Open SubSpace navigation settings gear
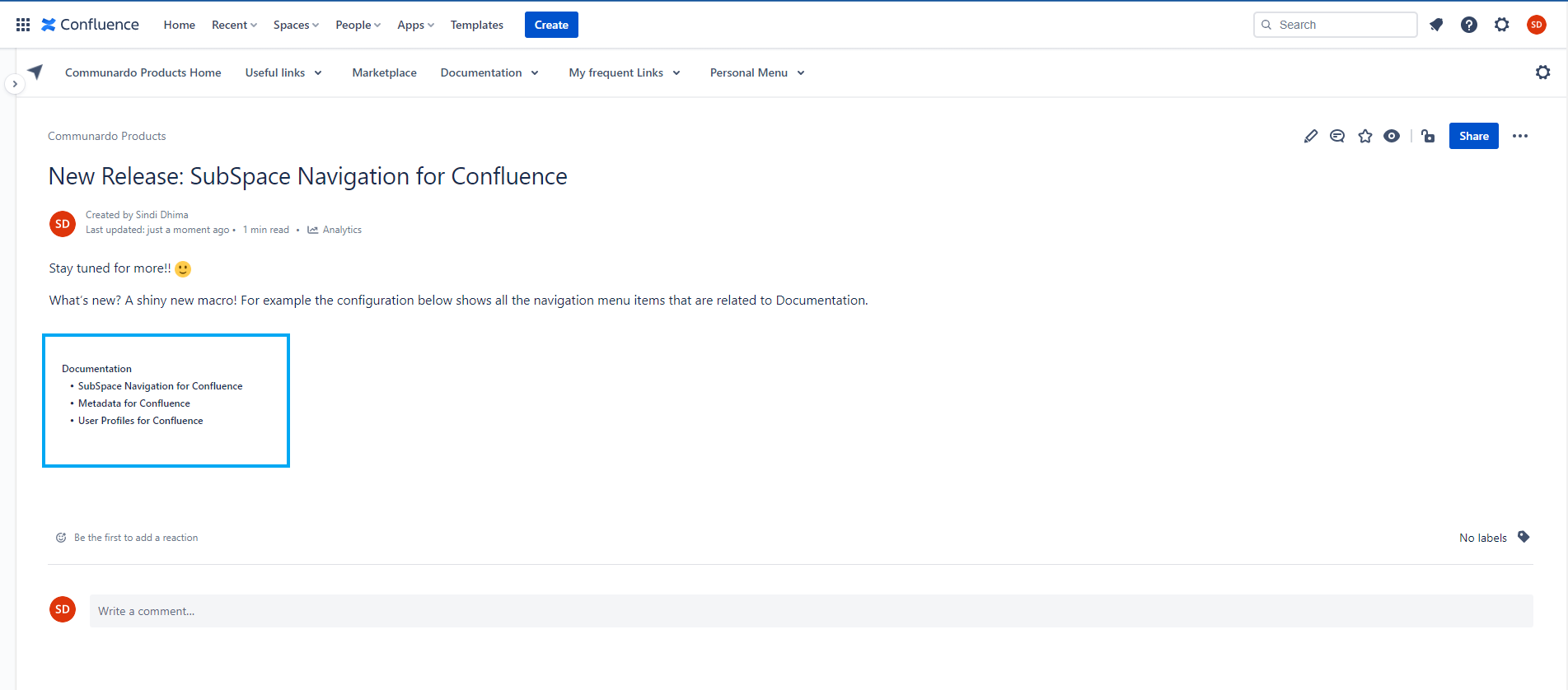Screen dimensions: 1568x690 [1542, 72]
